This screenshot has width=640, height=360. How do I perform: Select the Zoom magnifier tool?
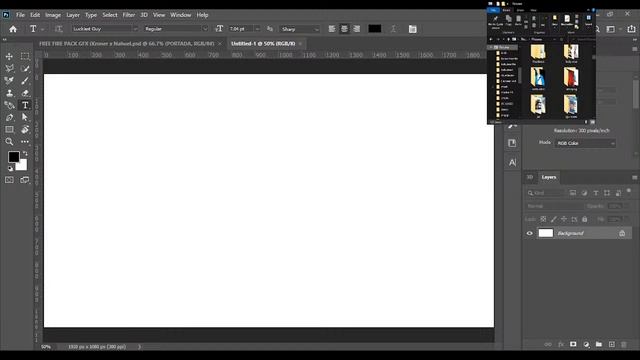click(x=9, y=142)
